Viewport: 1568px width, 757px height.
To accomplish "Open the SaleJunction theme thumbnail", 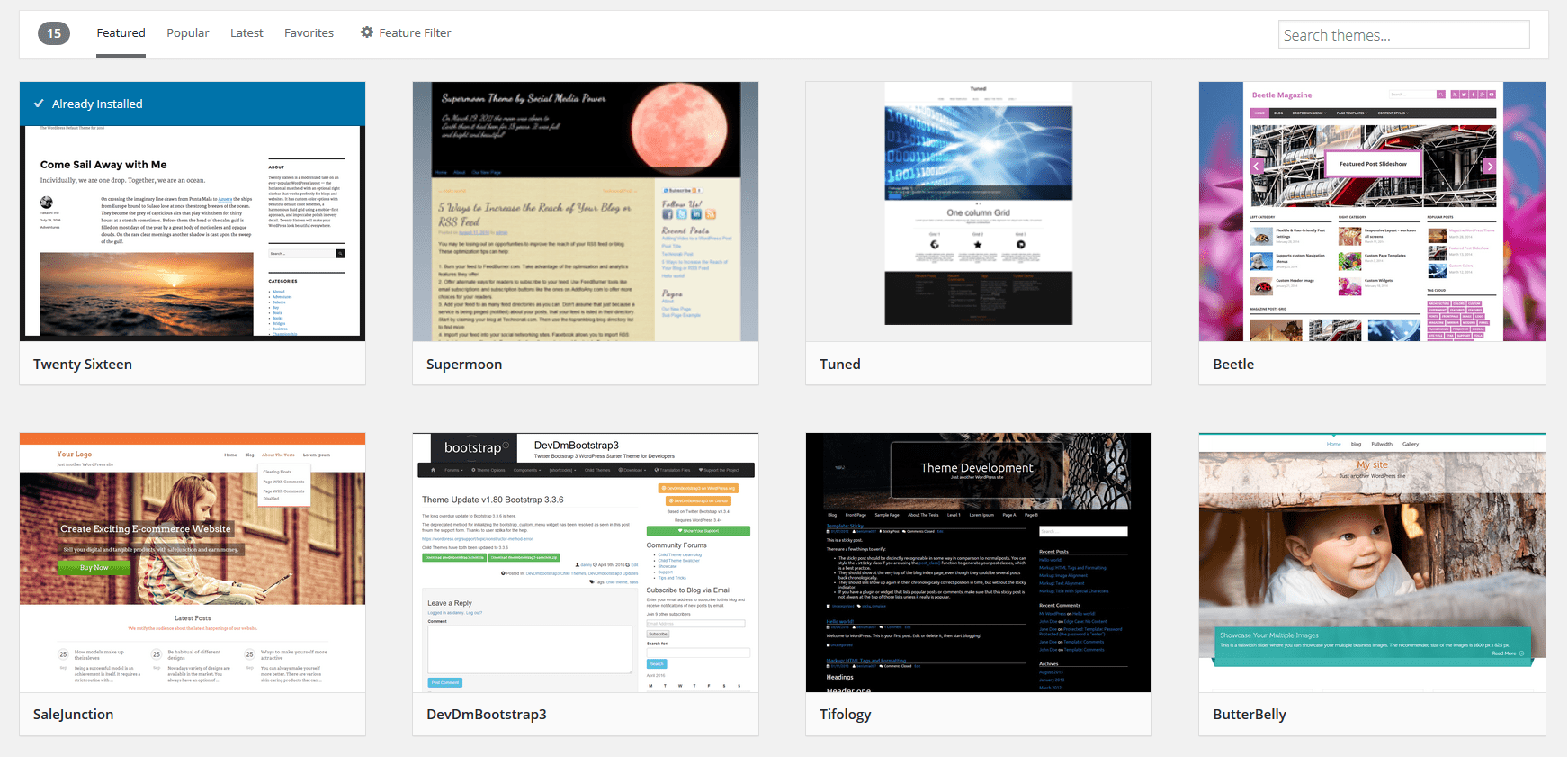I will coord(193,563).
